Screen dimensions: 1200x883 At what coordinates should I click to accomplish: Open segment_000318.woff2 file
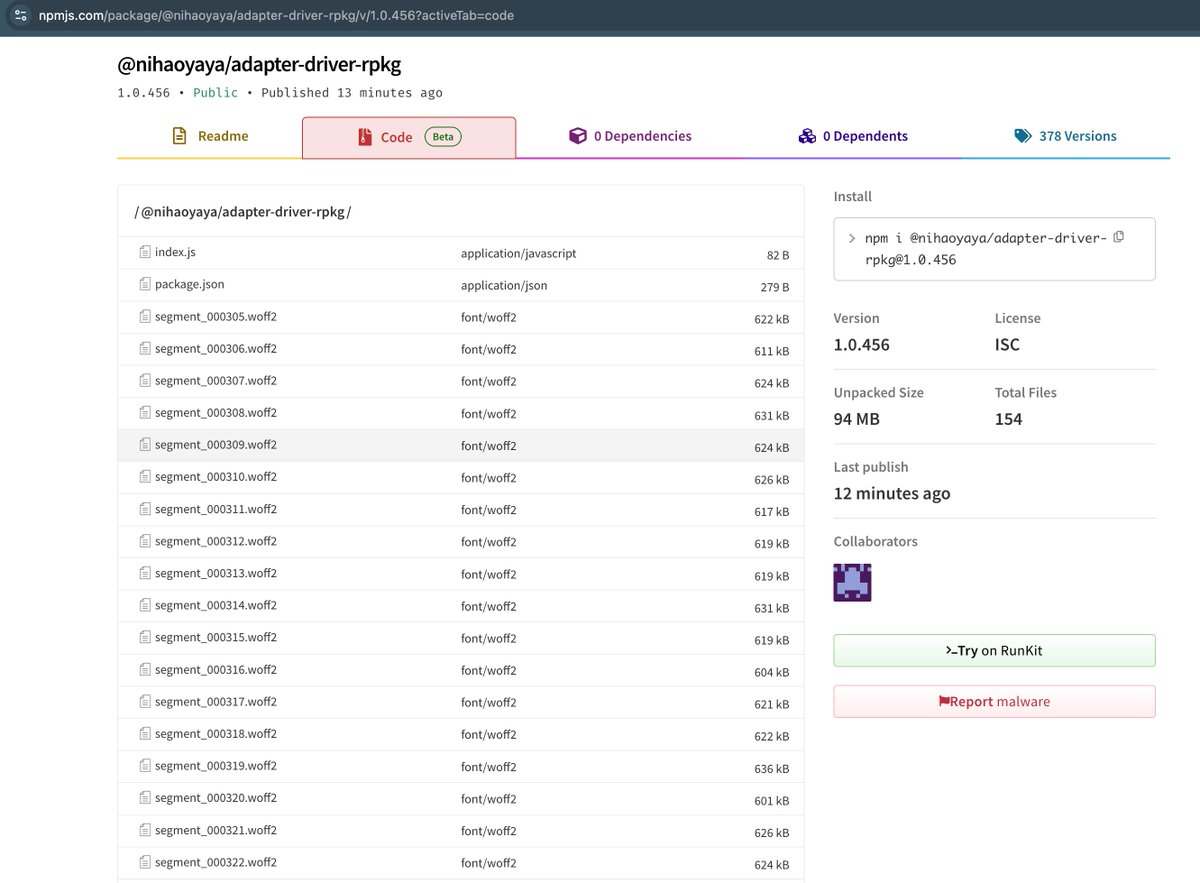pyautogui.click(x=216, y=734)
